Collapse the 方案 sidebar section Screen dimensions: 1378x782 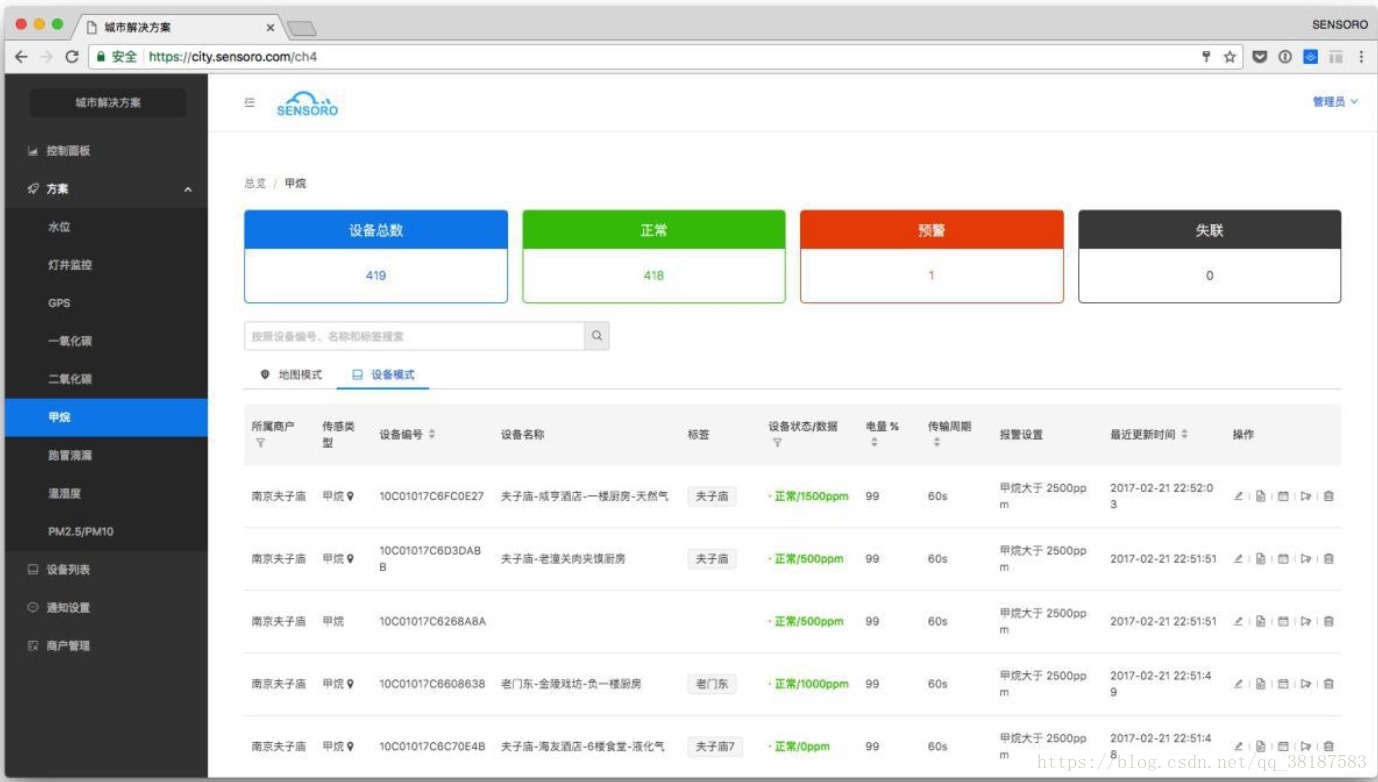(106, 189)
